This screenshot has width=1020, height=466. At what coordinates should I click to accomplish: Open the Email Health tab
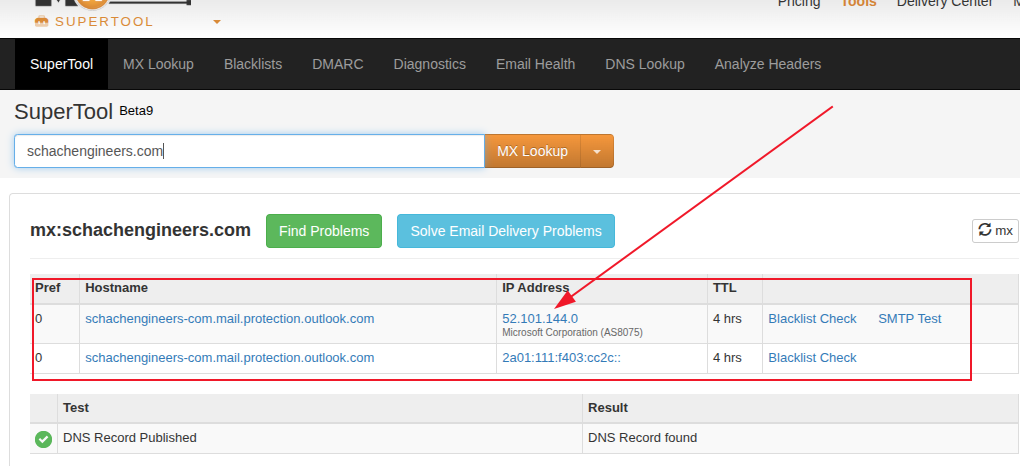535,64
